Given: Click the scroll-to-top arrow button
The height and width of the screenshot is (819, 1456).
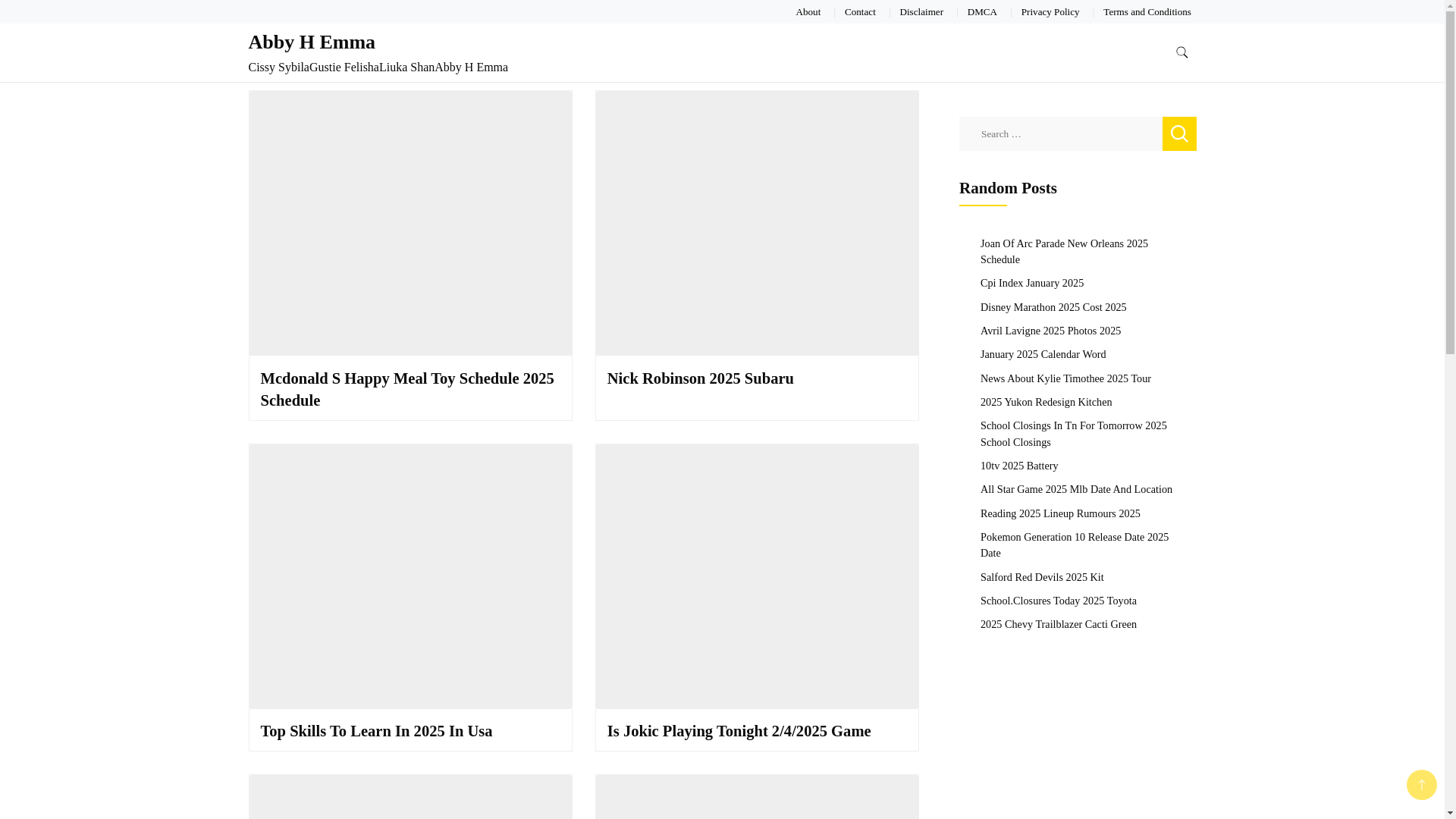Looking at the screenshot, I should click(1421, 785).
